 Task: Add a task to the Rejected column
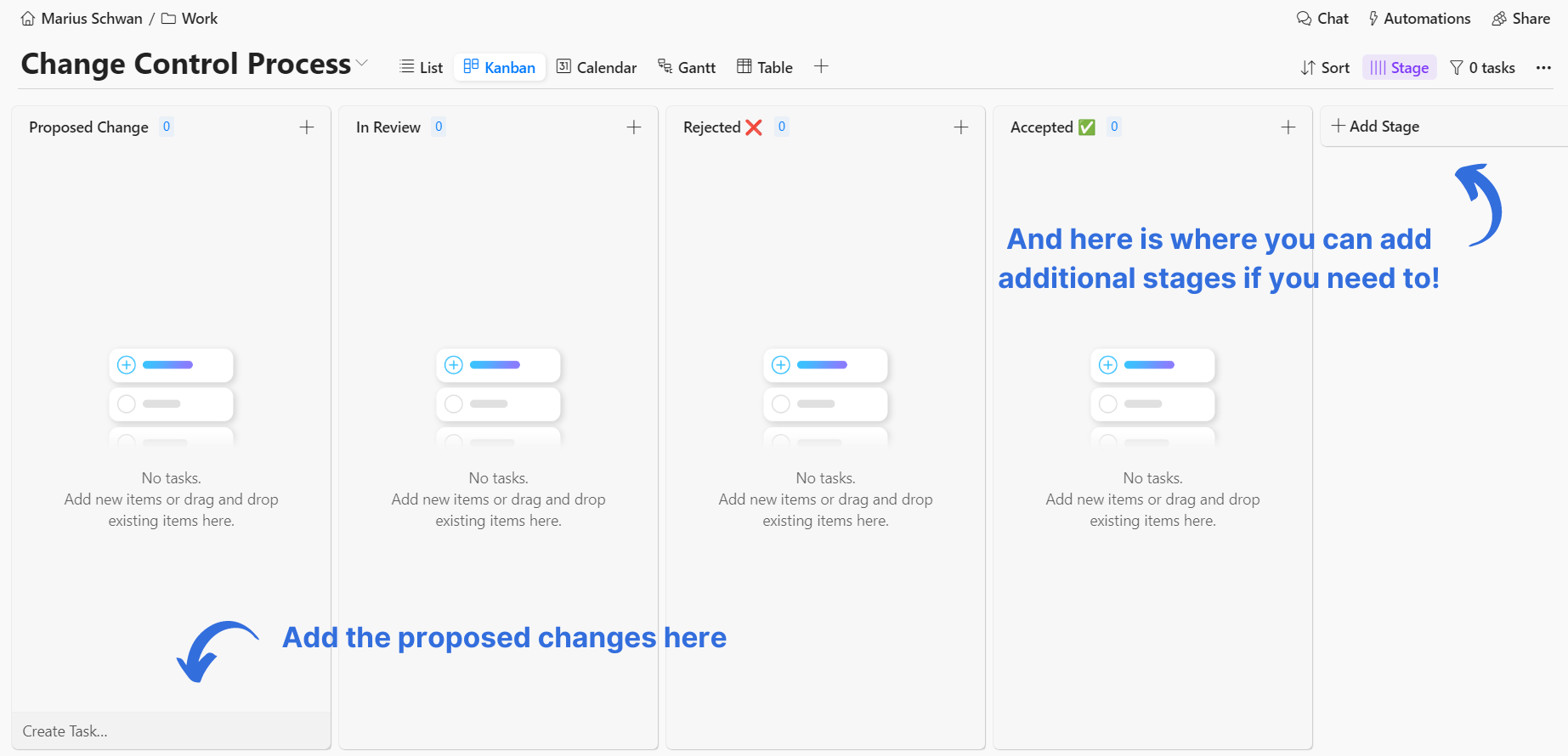(x=961, y=127)
